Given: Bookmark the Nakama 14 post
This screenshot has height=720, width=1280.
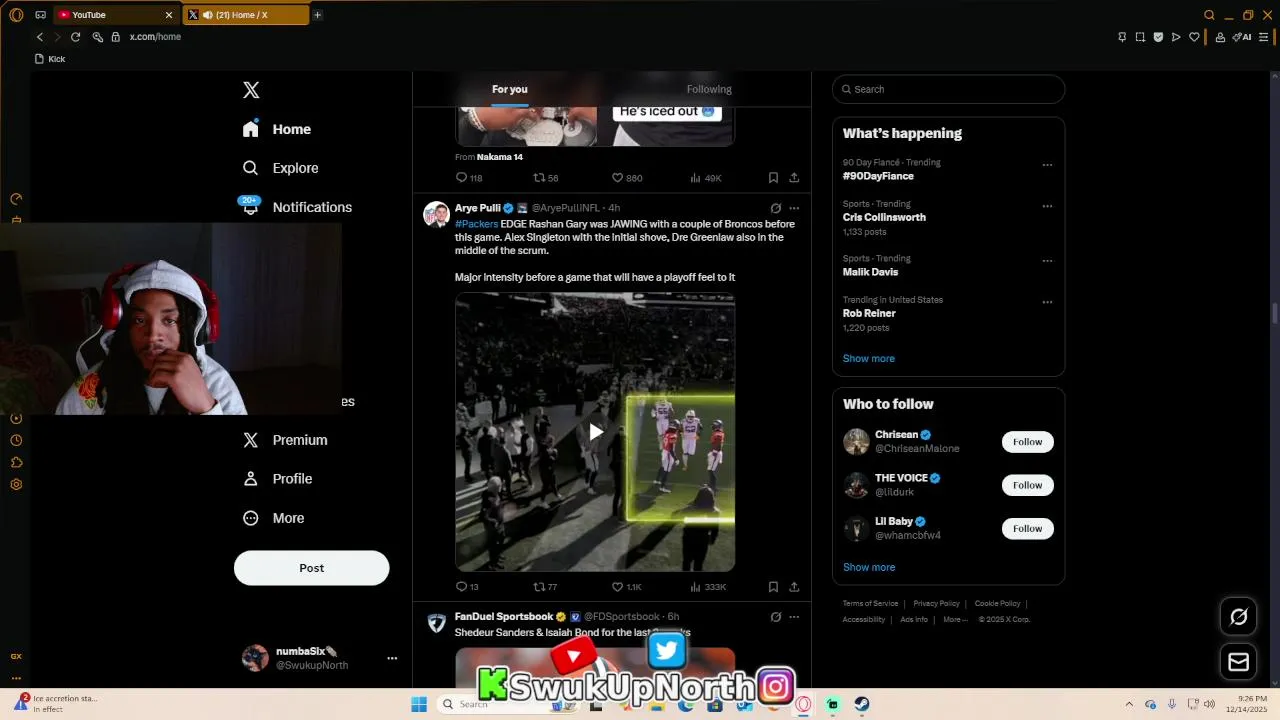Looking at the screenshot, I should pos(773,178).
